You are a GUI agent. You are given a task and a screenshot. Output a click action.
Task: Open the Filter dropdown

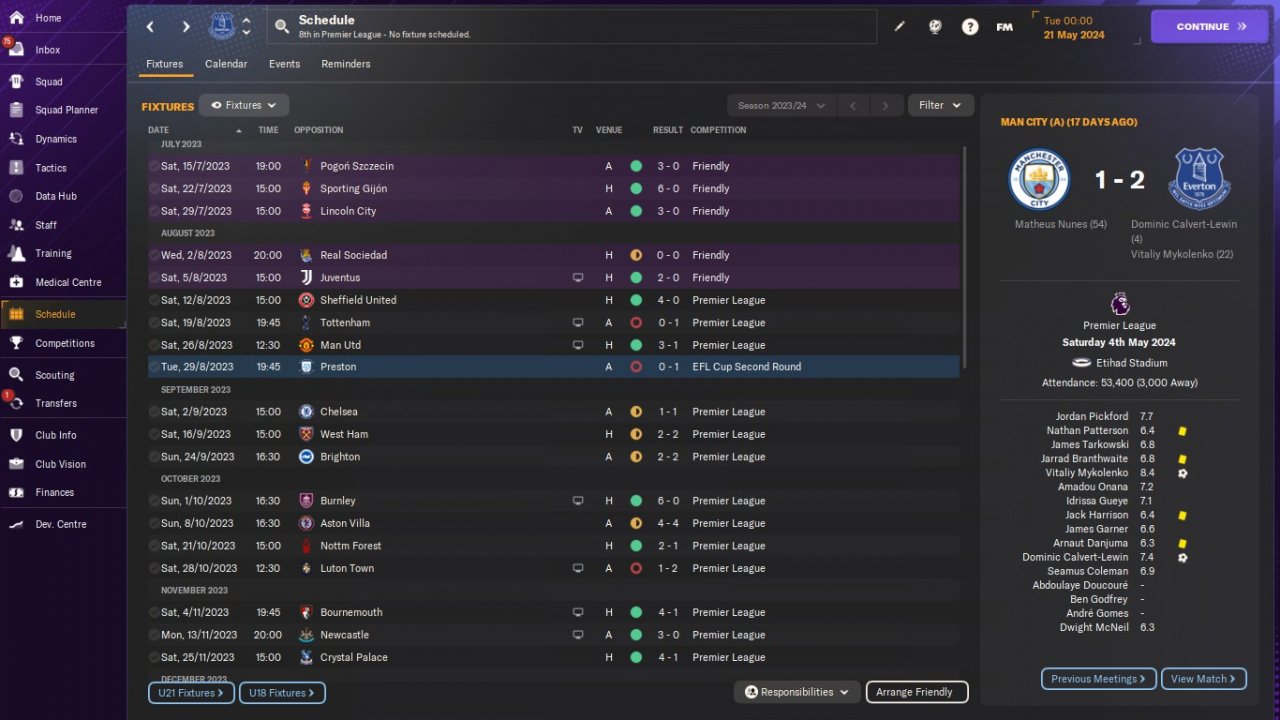coord(940,105)
